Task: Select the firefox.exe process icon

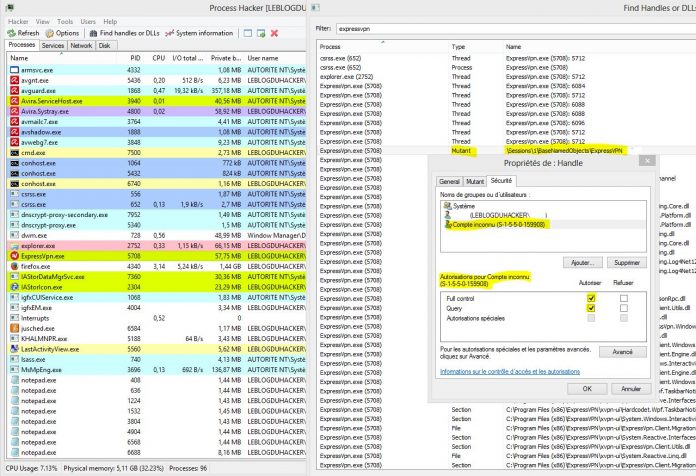Action: (x=14, y=266)
